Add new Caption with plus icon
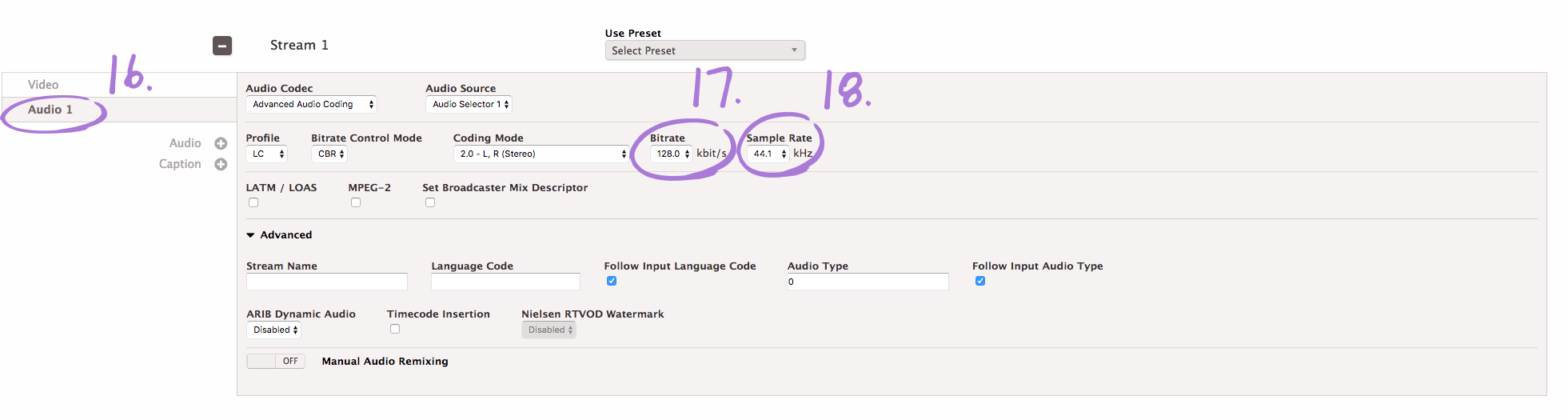Image resolution: width=1568 pixels, height=420 pixels. click(221, 164)
